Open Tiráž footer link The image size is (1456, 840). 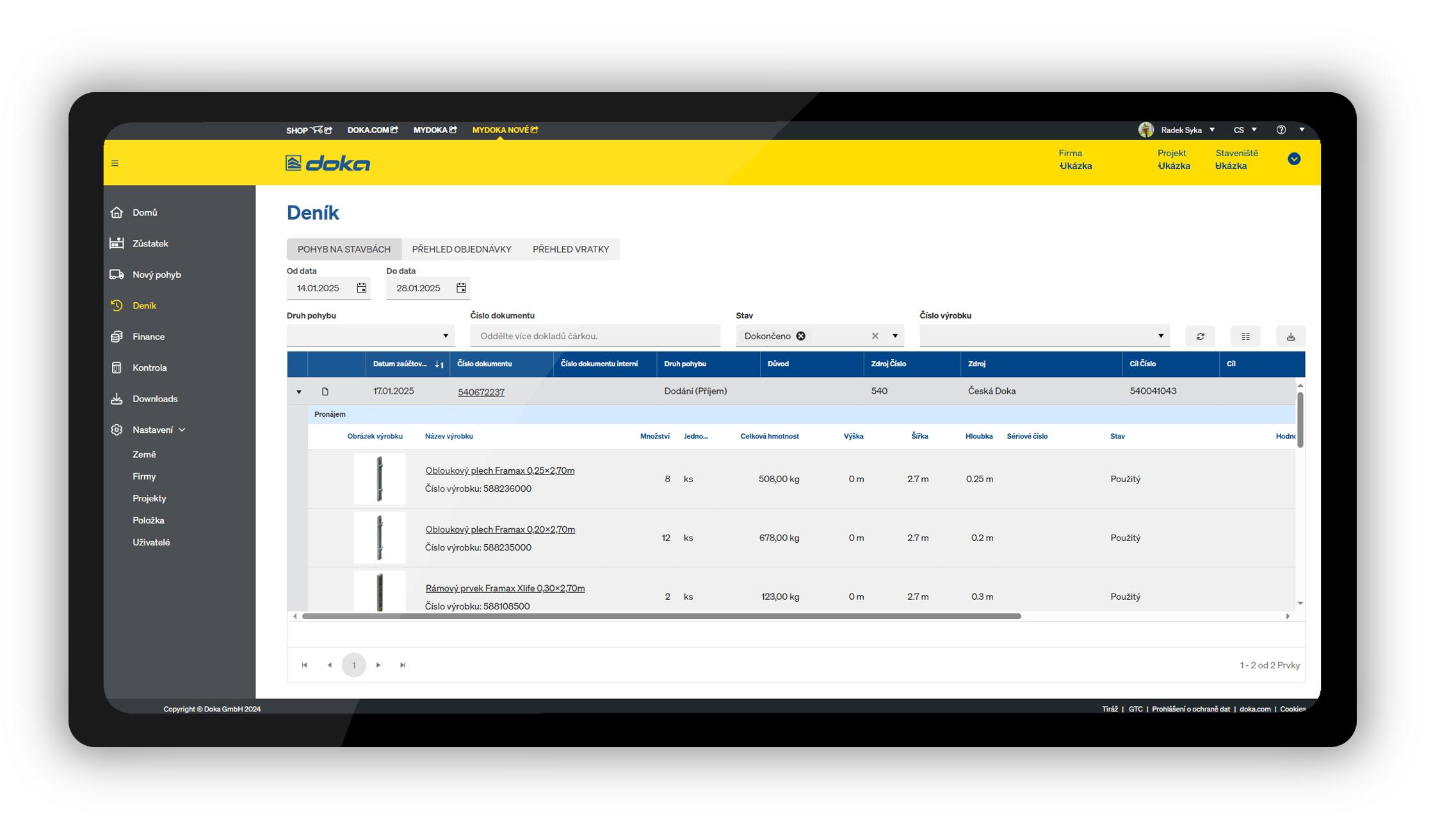[1110, 709]
